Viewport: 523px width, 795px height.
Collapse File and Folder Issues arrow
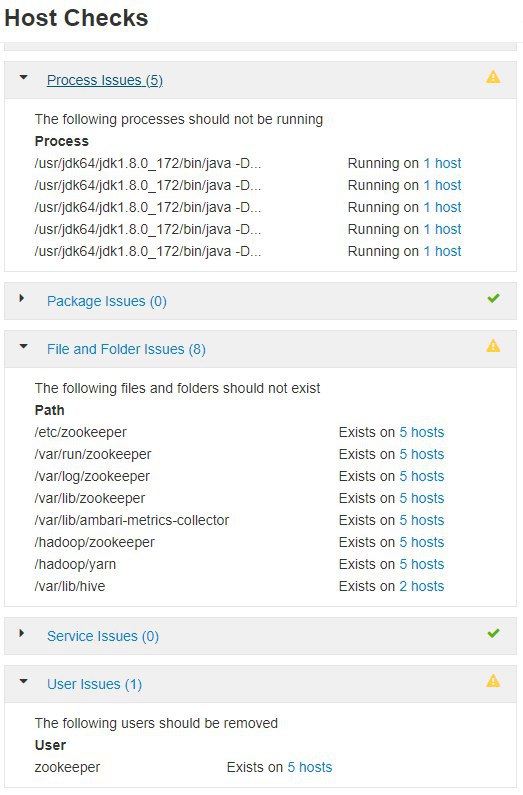point(23,347)
